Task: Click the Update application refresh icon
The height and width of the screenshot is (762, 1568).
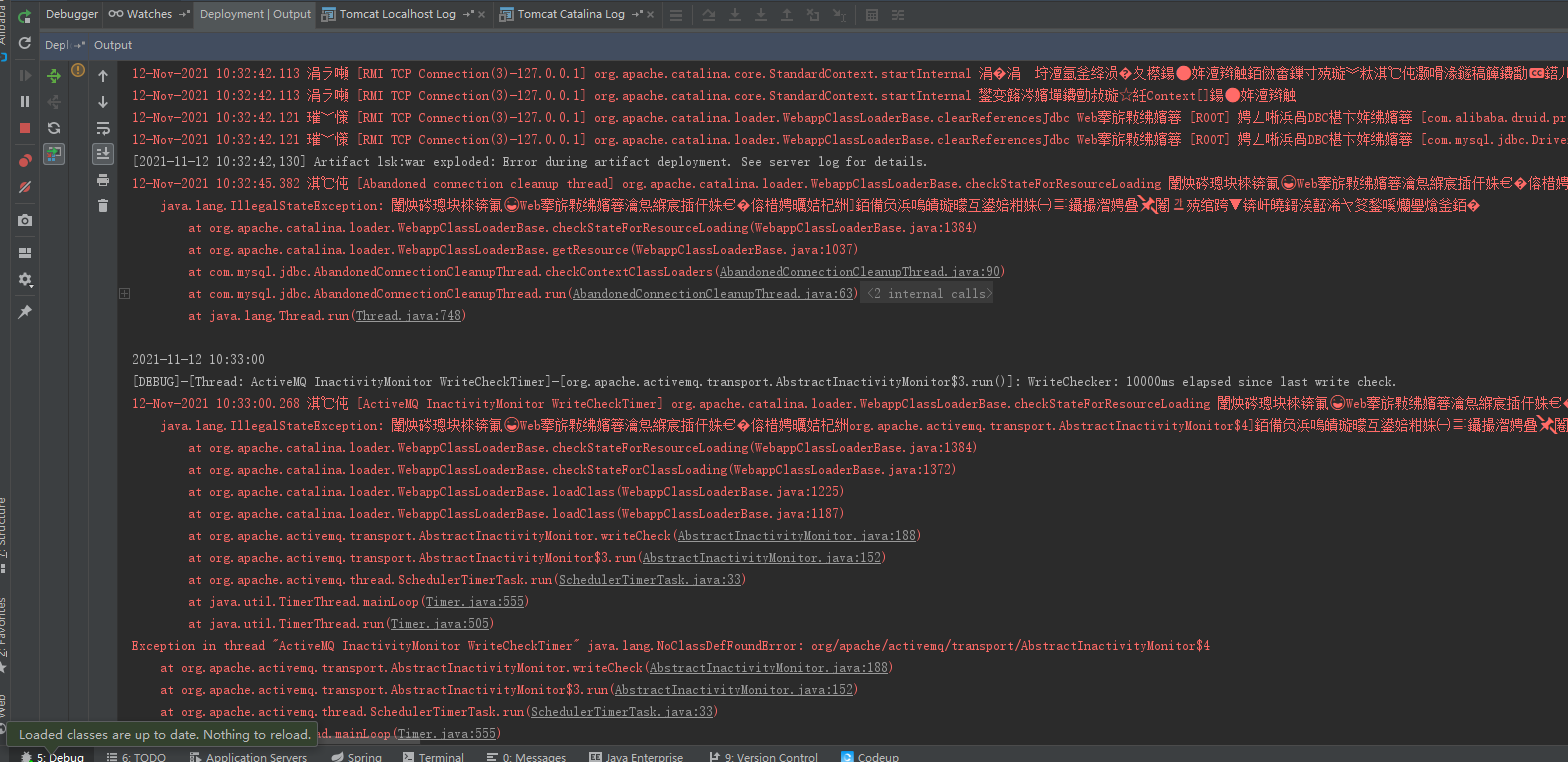Action: (x=25, y=44)
